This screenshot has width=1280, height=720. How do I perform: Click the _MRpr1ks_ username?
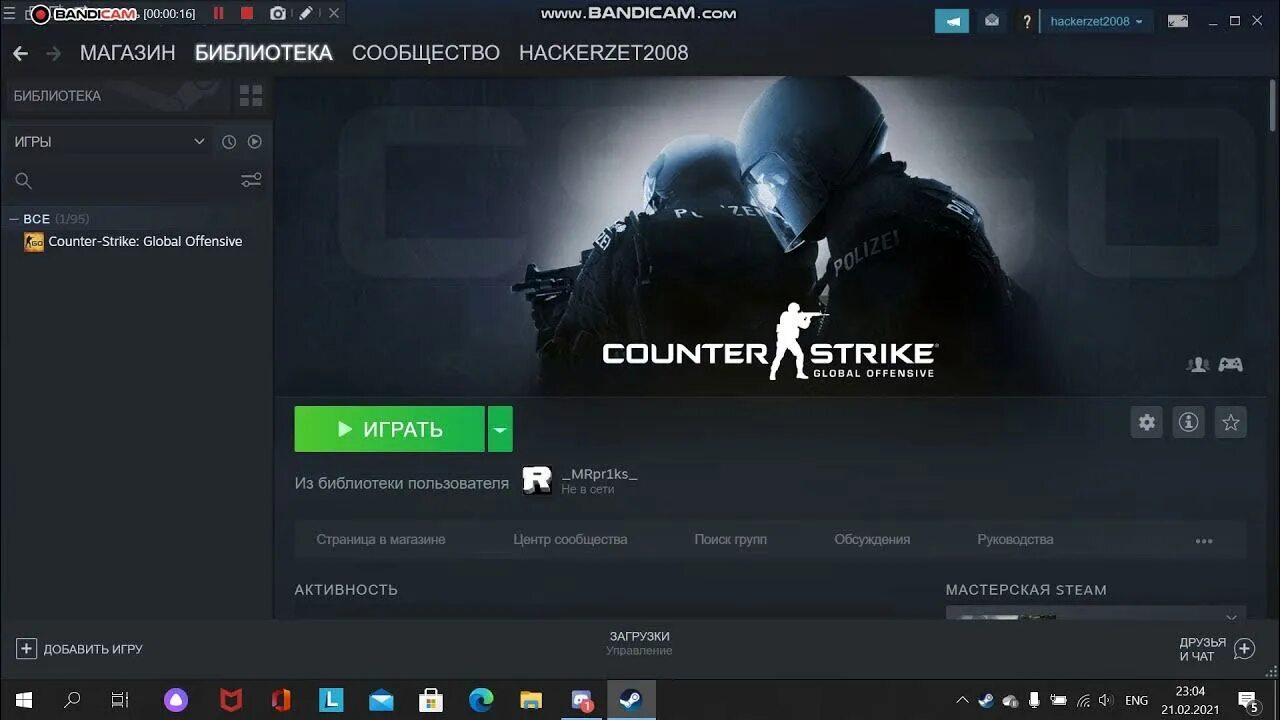click(599, 474)
